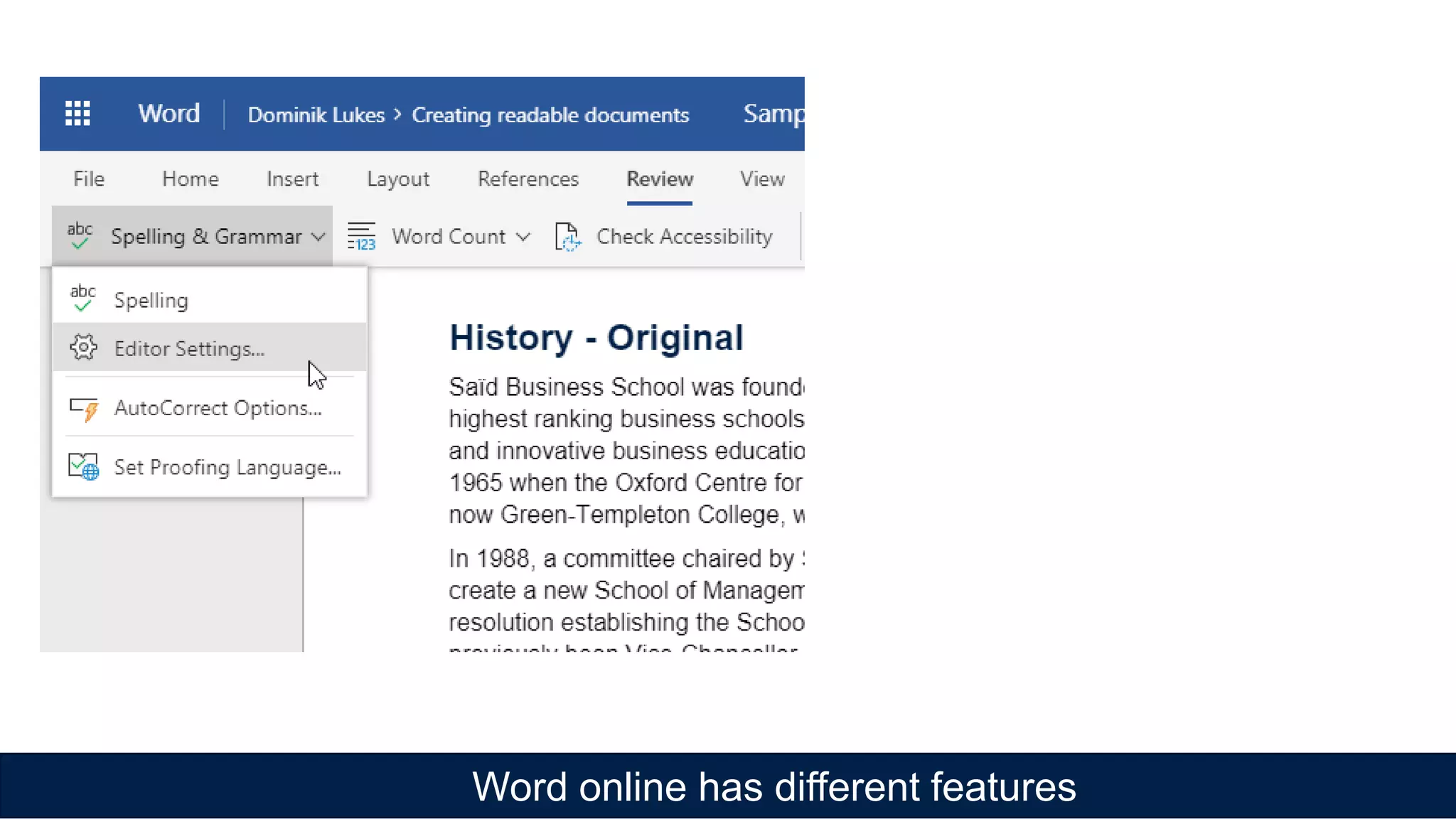Image resolution: width=1456 pixels, height=819 pixels.
Task: Click the Spelling & Grammar abc checkmark icon
Action: tap(80, 236)
